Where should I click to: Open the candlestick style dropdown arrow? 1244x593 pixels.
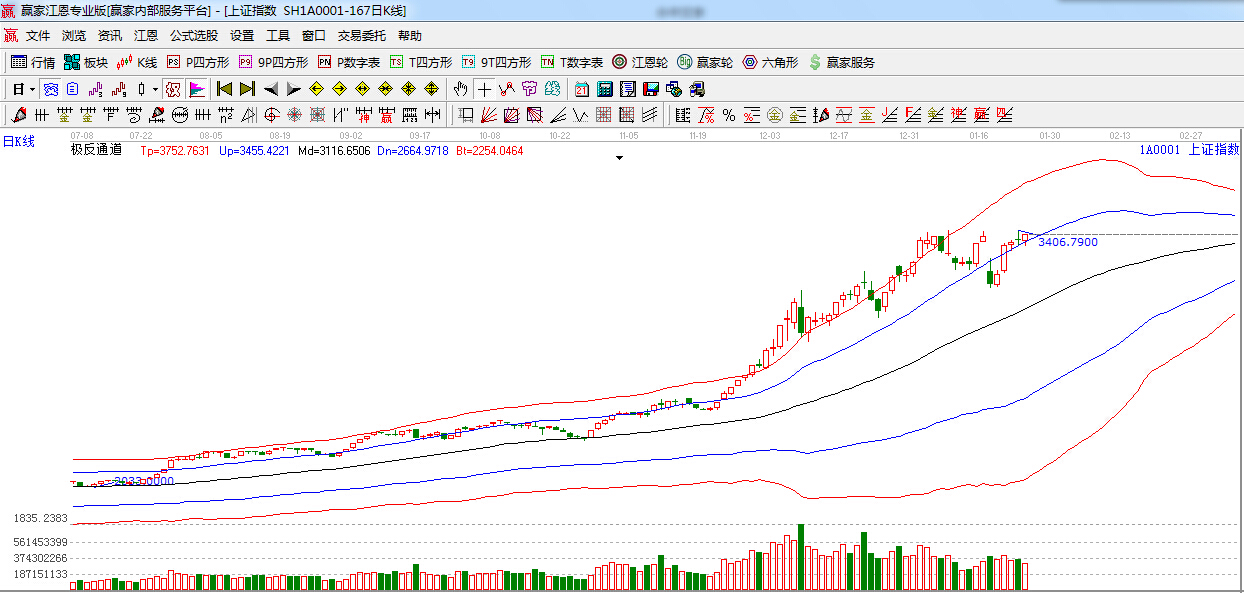click(x=155, y=89)
